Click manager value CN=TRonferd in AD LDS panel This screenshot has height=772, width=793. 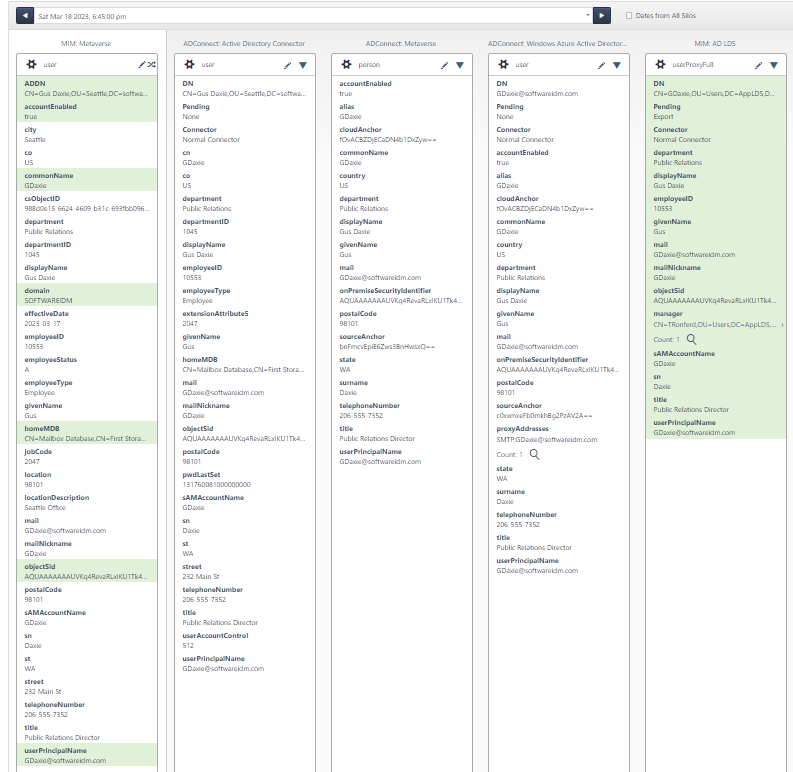coord(715,325)
